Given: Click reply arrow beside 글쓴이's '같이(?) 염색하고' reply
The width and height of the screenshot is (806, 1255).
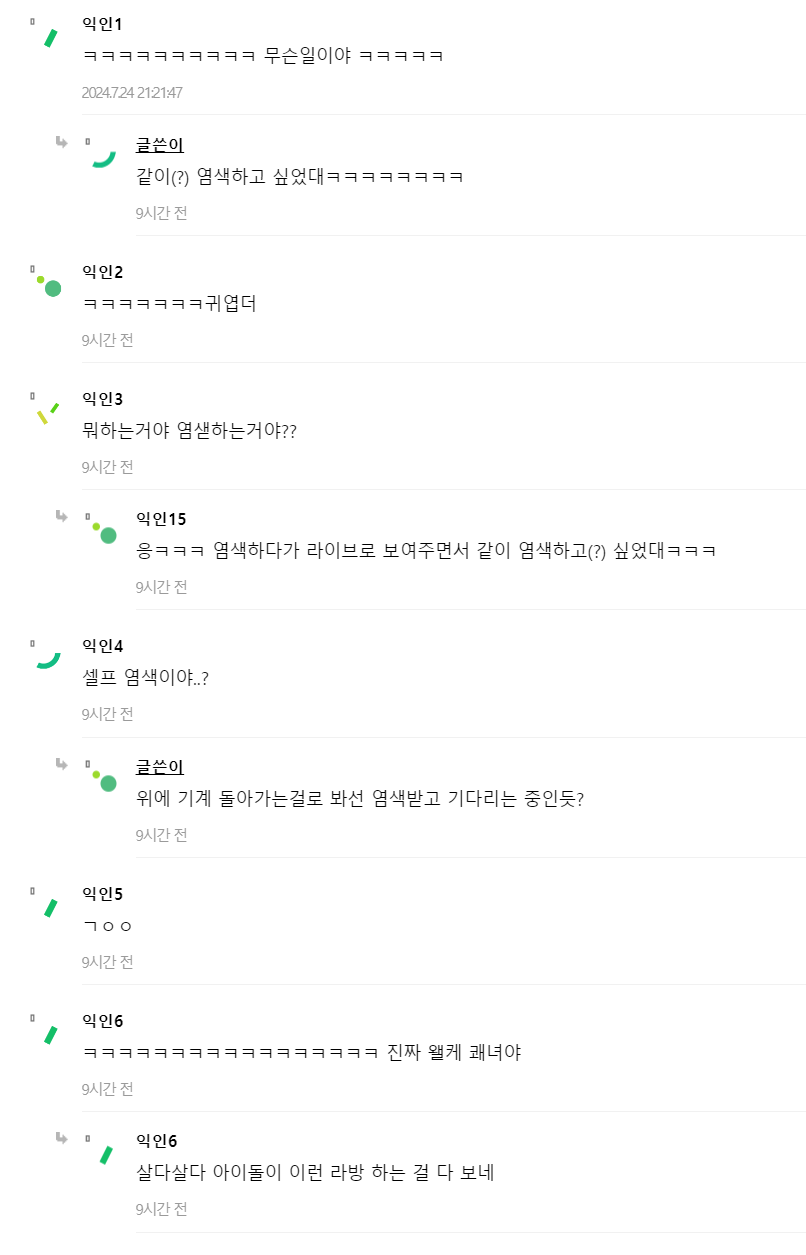Looking at the screenshot, I should (62, 142).
